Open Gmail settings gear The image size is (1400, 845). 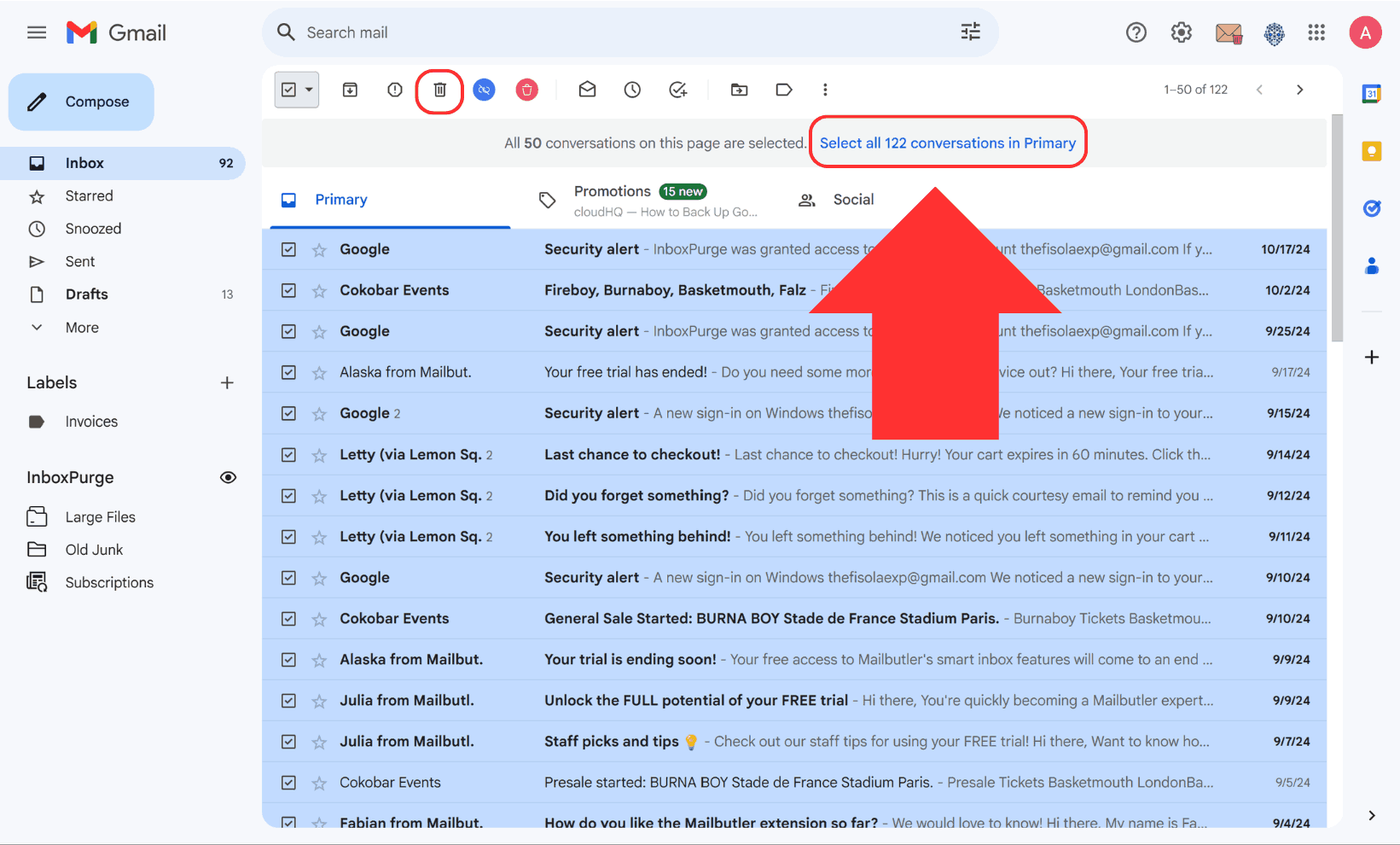[1181, 32]
